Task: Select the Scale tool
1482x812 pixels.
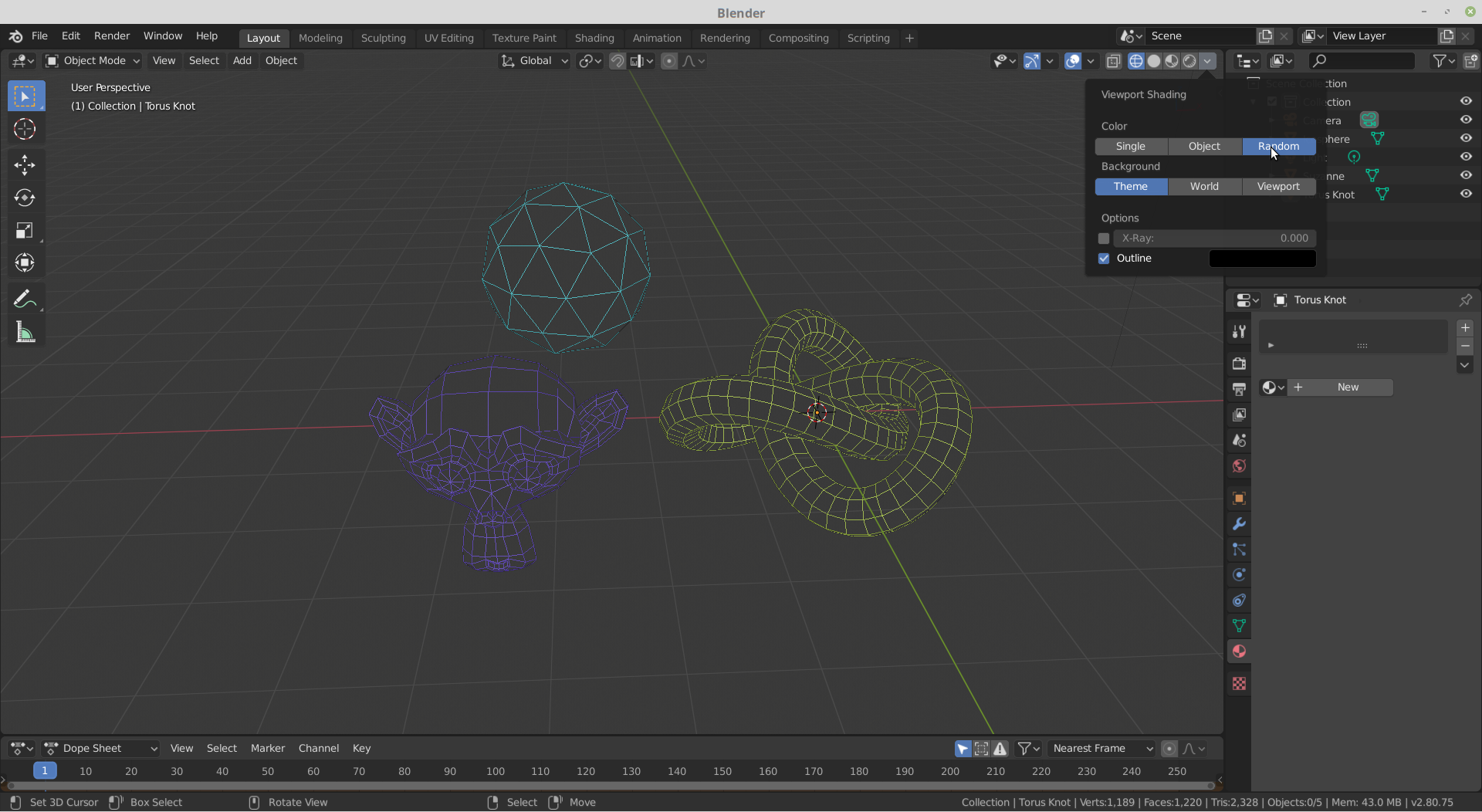Action: [25, 230]
